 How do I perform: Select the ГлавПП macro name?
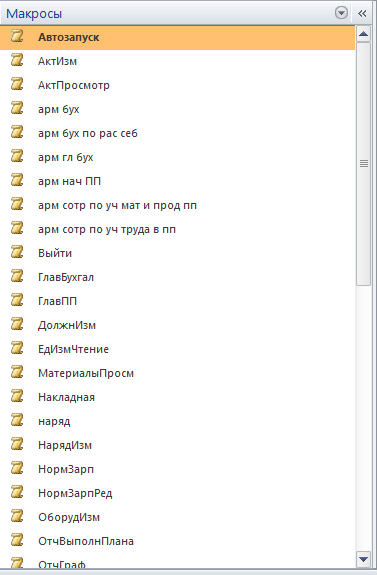click(x=58, y=301)
